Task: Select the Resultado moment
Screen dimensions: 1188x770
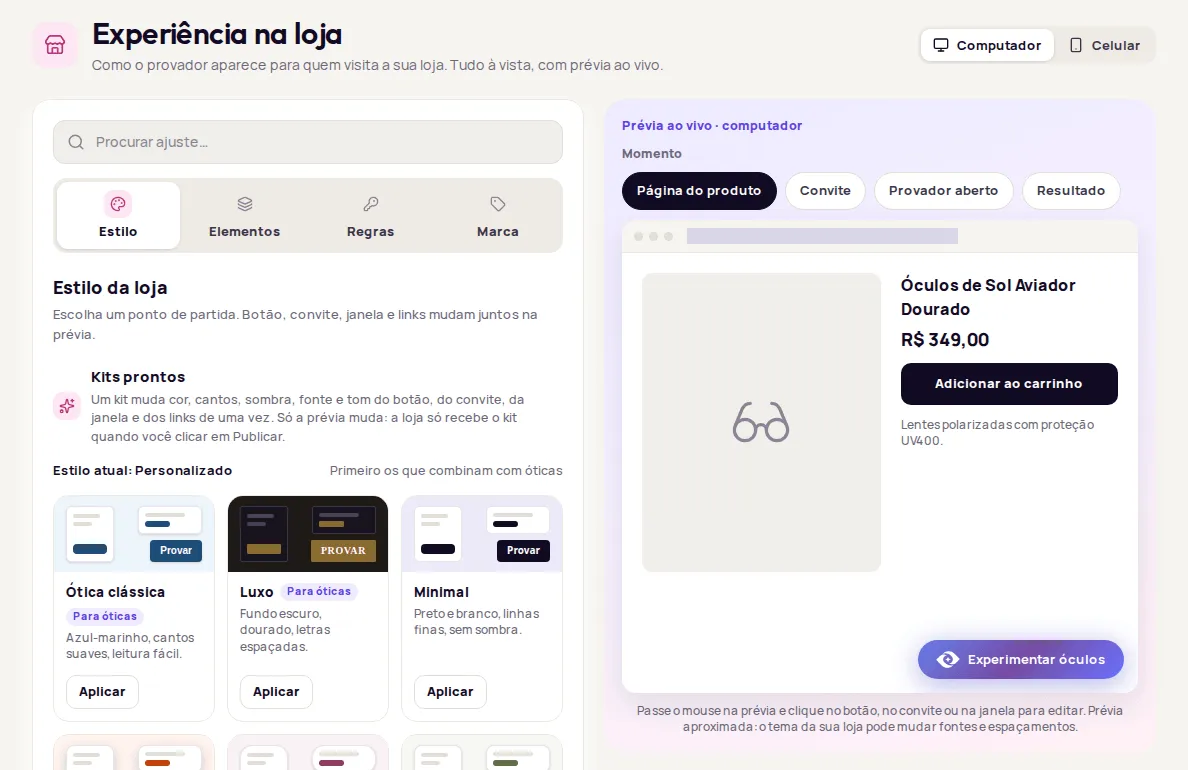Action: point(1071,191)
